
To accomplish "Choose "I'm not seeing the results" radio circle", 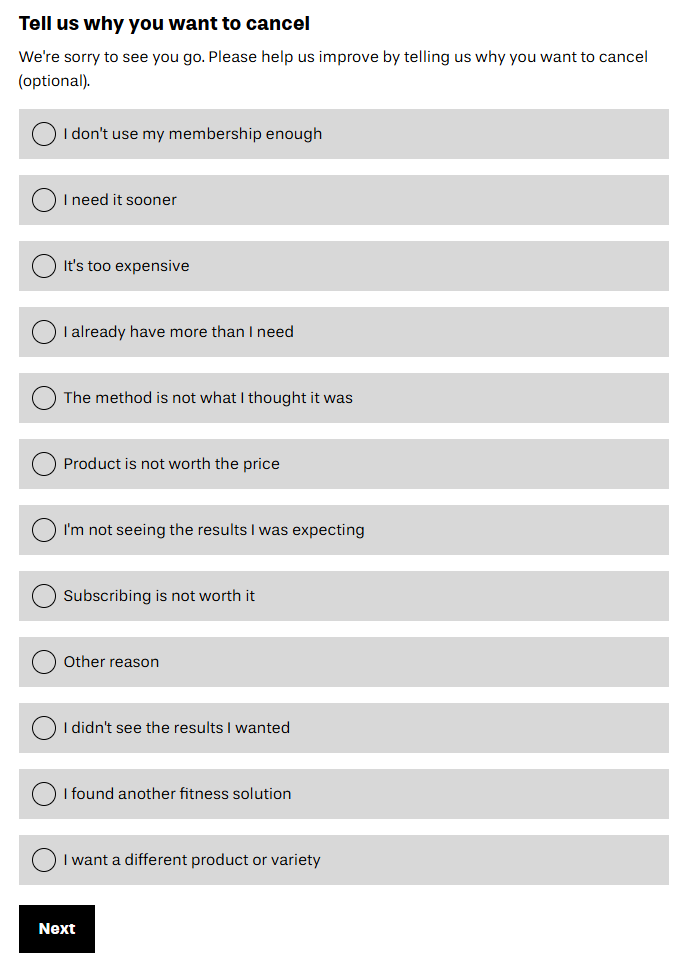I will point(44,530).
